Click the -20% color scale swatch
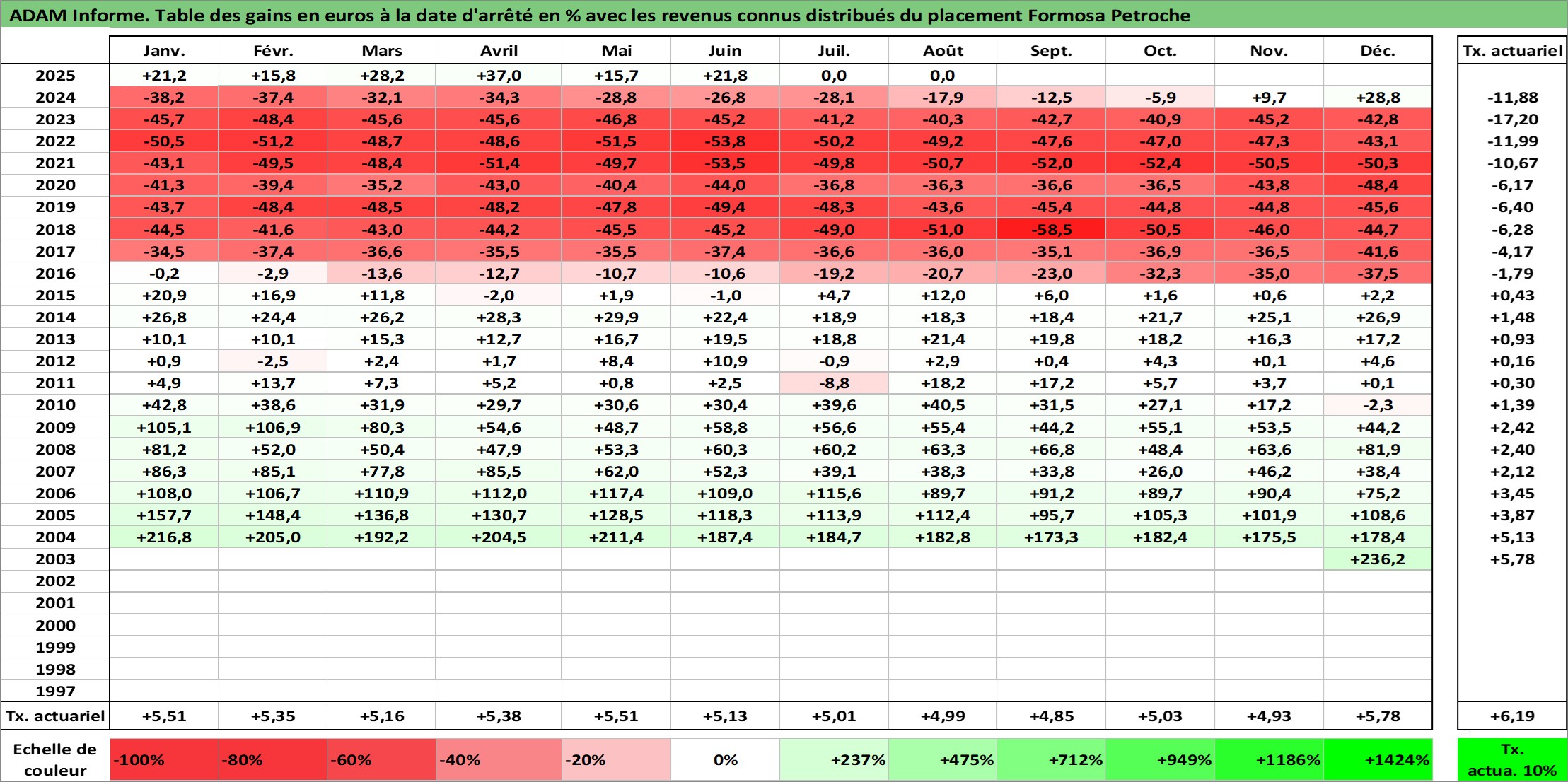1568x782 pixels. pos(616,760)
